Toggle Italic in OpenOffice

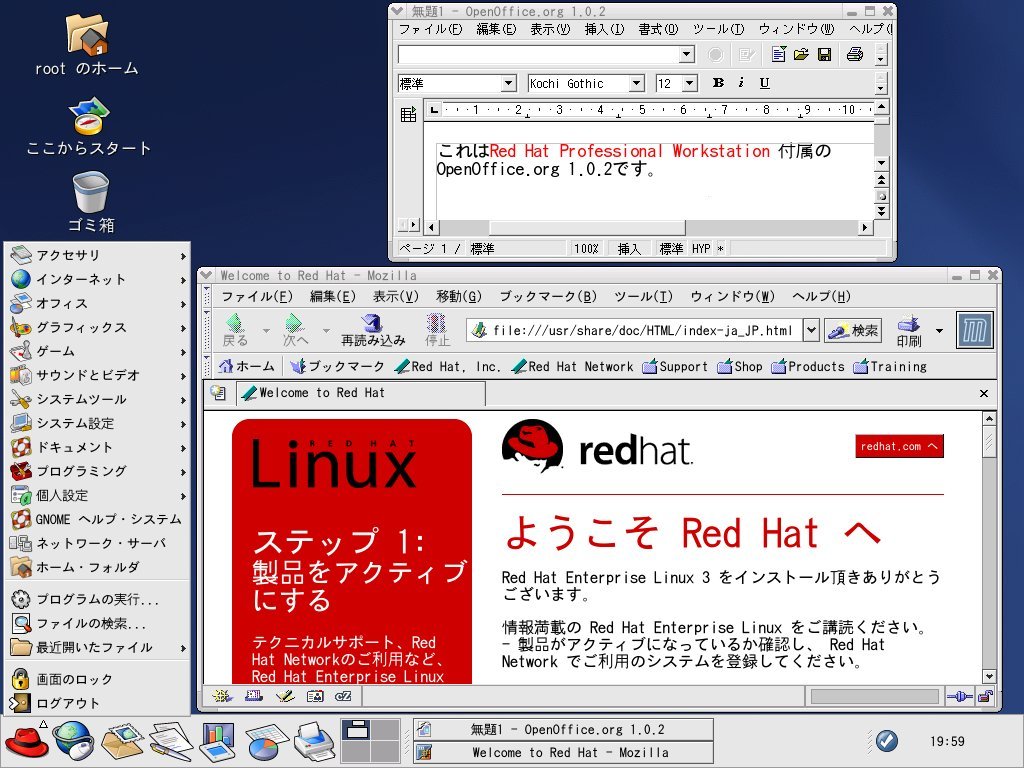[x=741, y=83]
